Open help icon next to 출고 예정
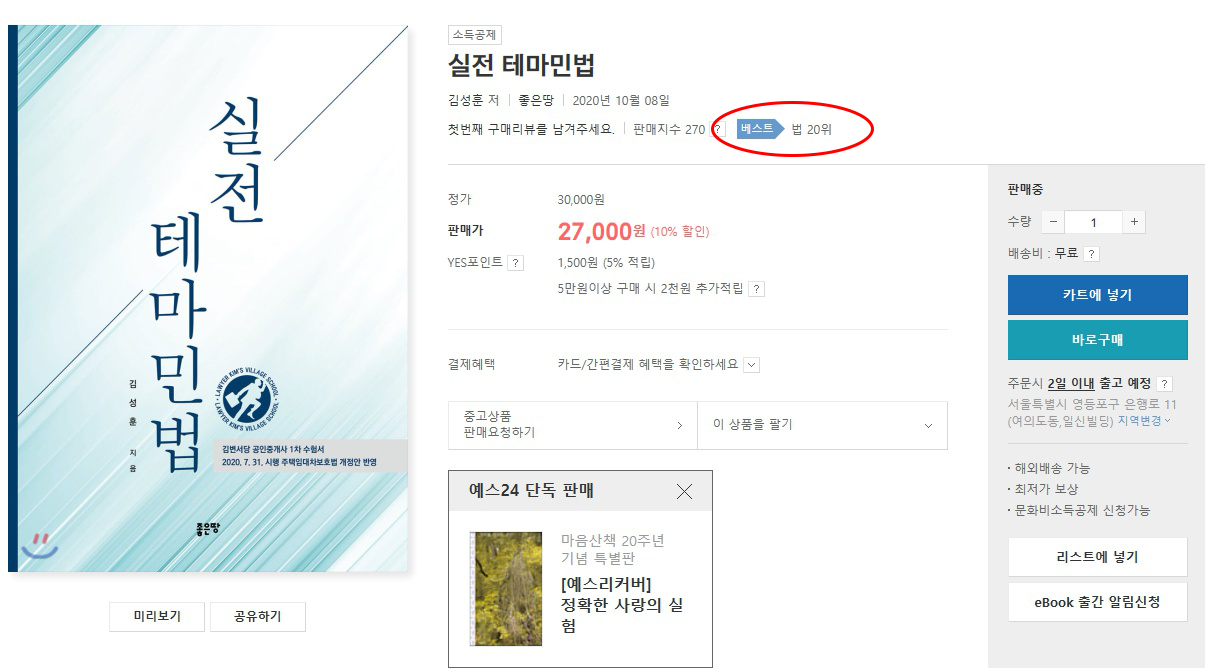This screenshot has width=1205, height=672. (1165, 384)
